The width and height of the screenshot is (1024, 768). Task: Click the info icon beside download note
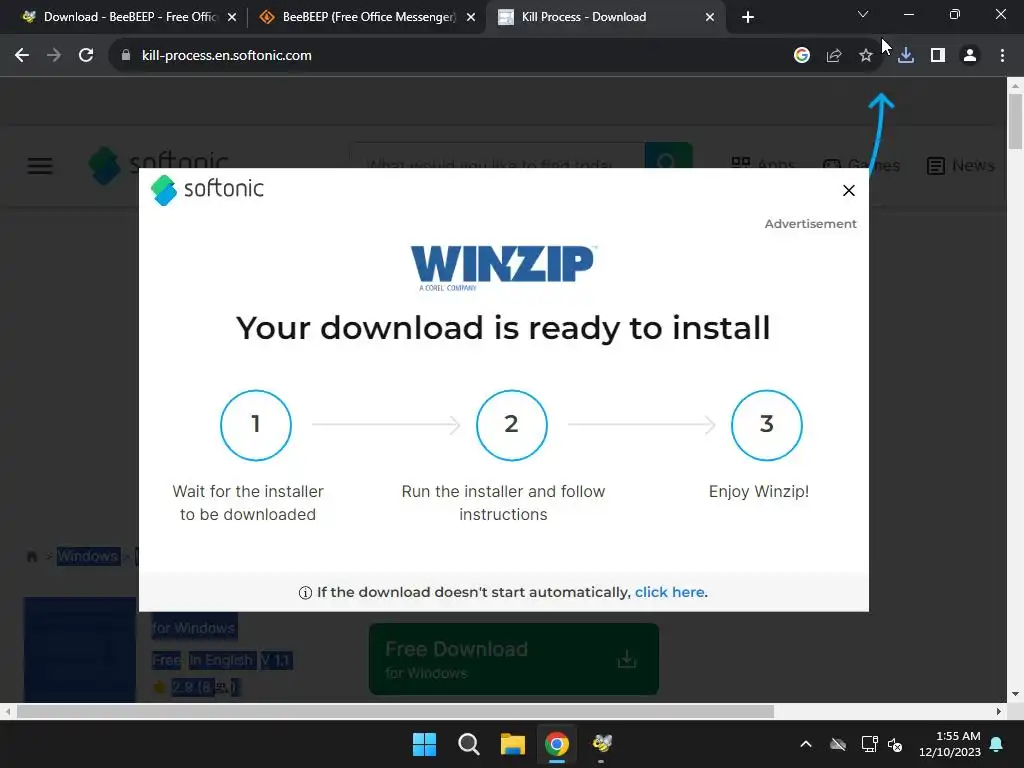305,593
